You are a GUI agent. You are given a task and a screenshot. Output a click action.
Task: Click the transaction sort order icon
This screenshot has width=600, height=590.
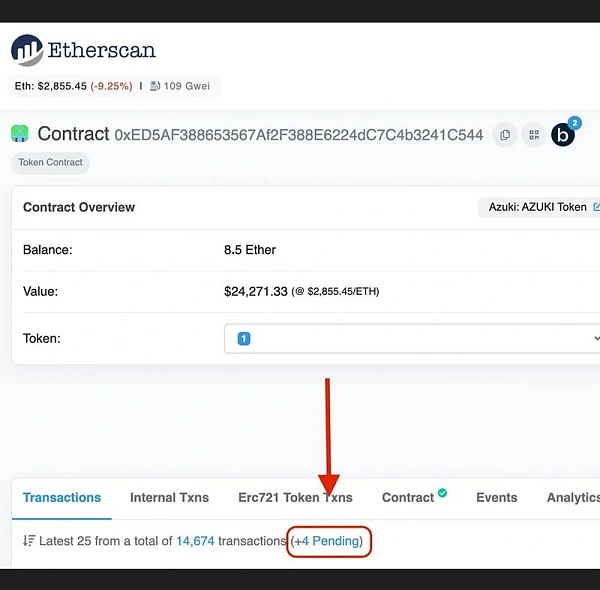(28, 541)
